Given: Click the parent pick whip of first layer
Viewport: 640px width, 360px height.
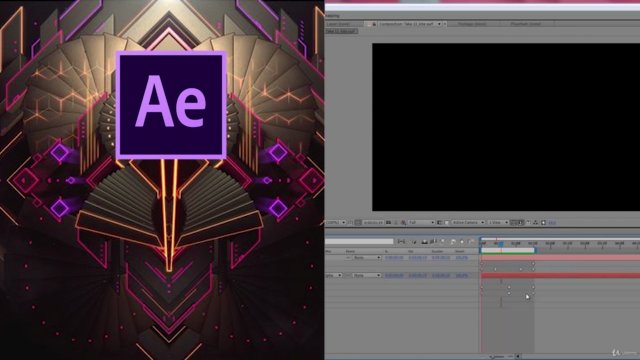Looking at the screenshot, I should [x=348, y=258].
